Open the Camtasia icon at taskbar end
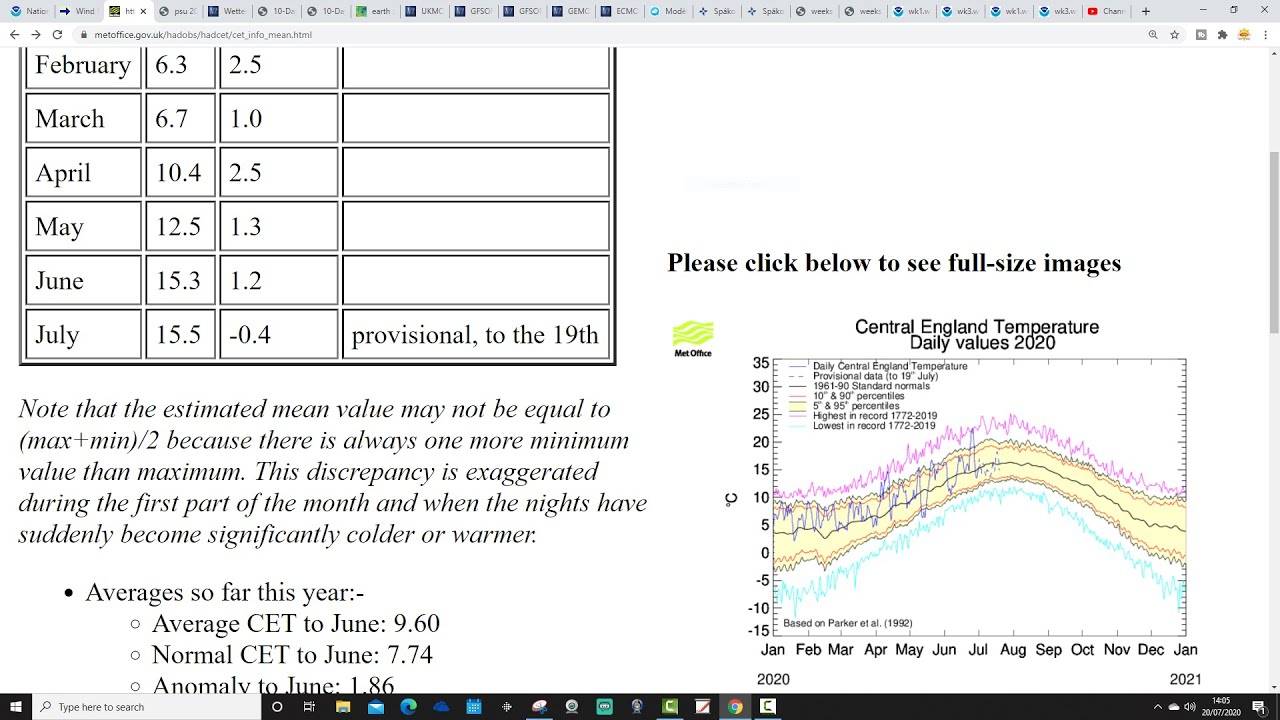 click(768, 707)
